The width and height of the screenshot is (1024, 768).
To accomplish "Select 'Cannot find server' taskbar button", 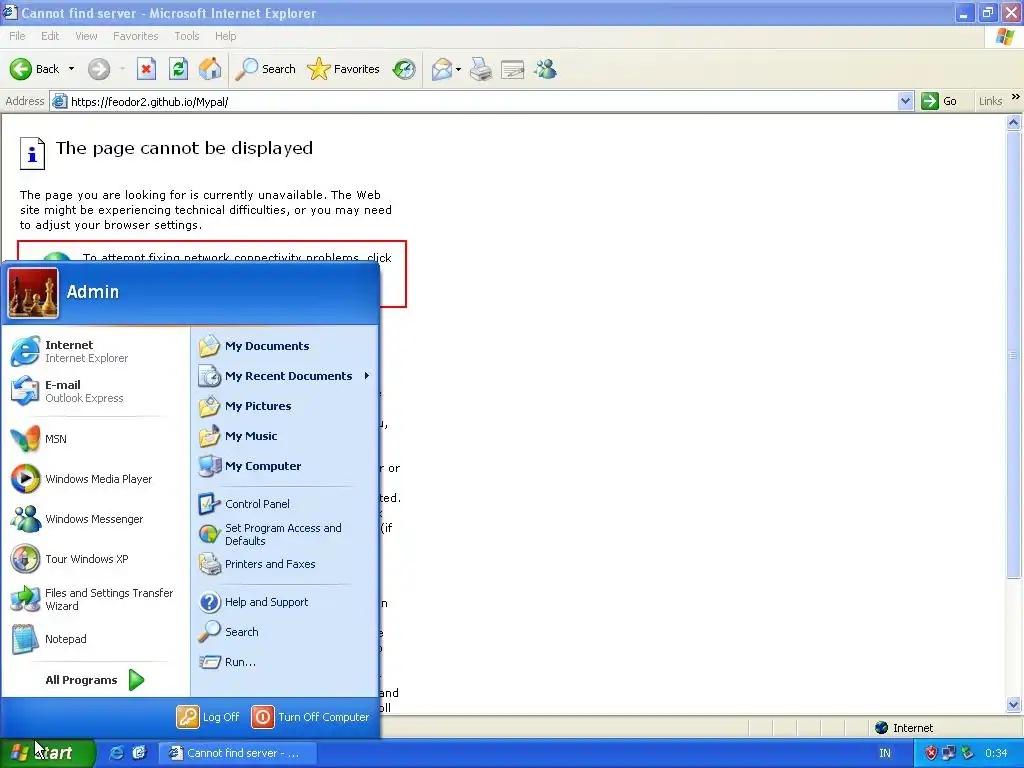I will tap(238, 753).
